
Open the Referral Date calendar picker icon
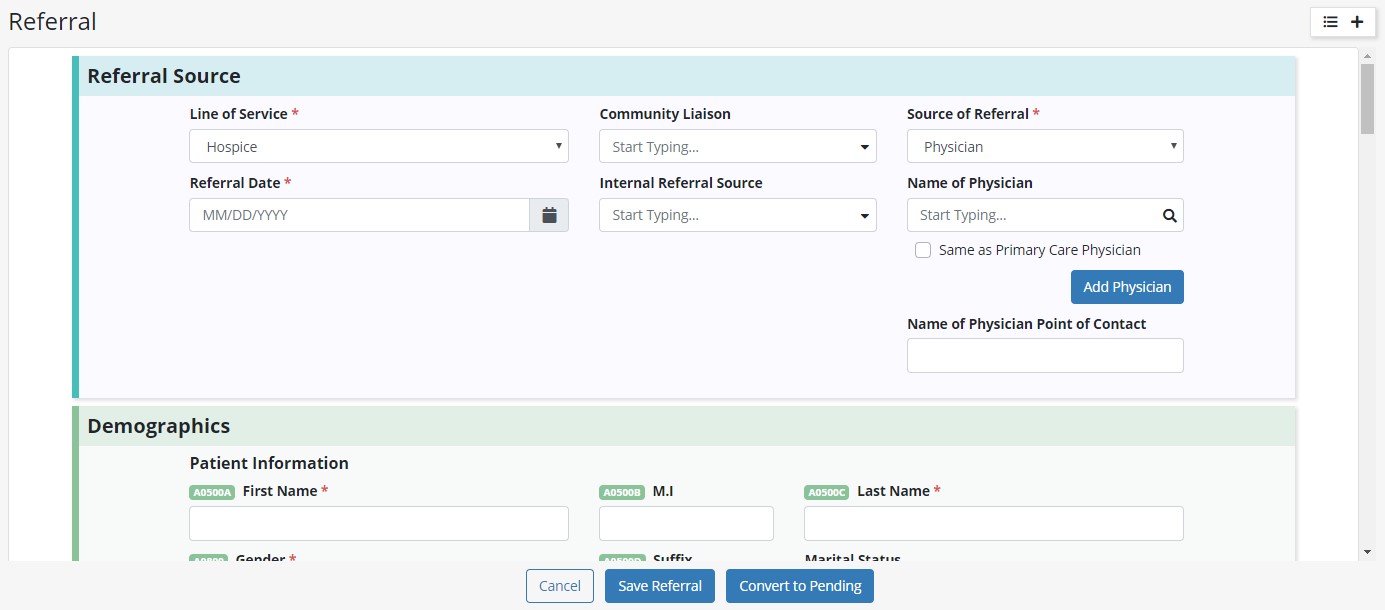(x=549, y=215)
